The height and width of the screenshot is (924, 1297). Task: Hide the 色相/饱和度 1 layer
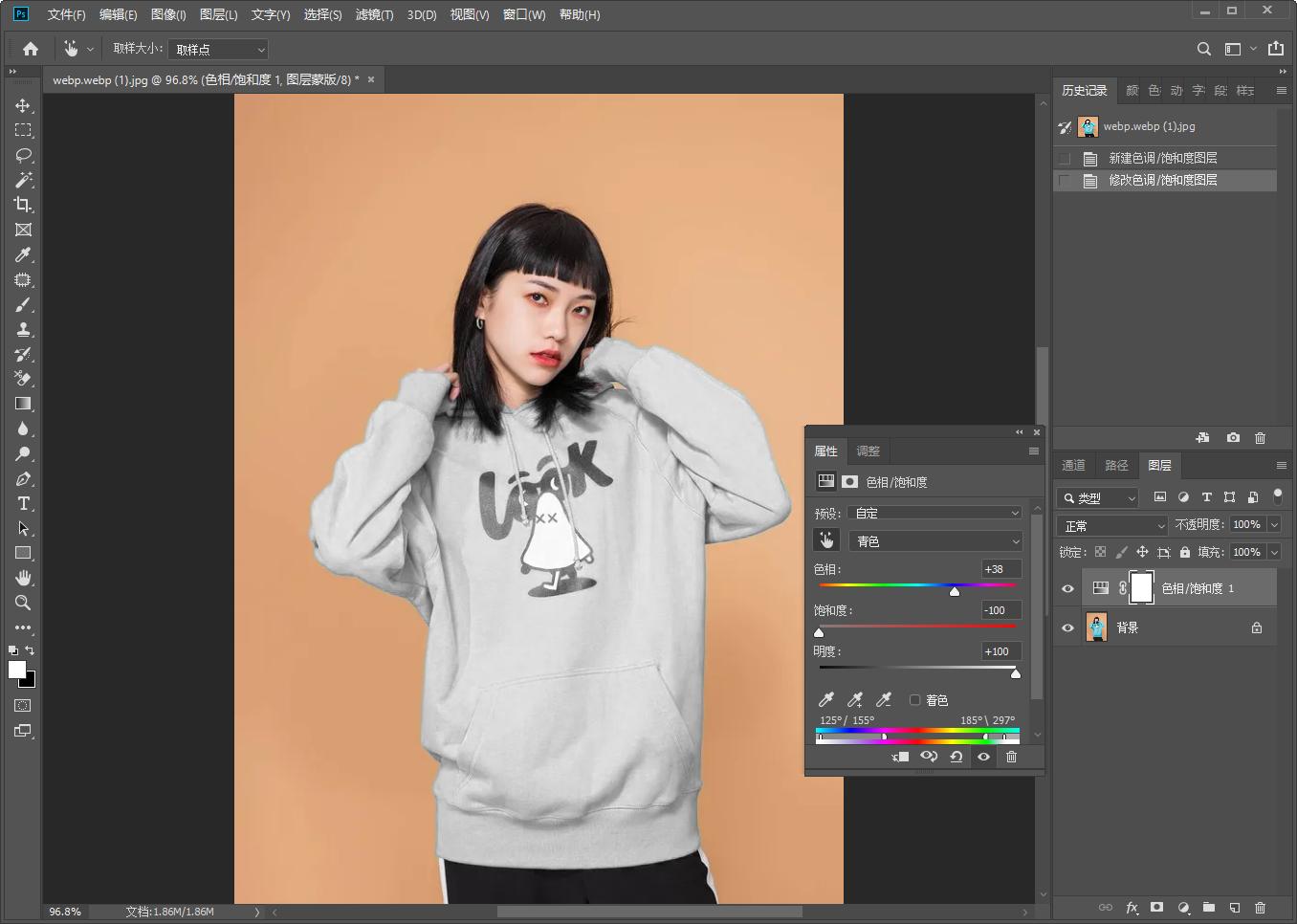coord(1067,589)
